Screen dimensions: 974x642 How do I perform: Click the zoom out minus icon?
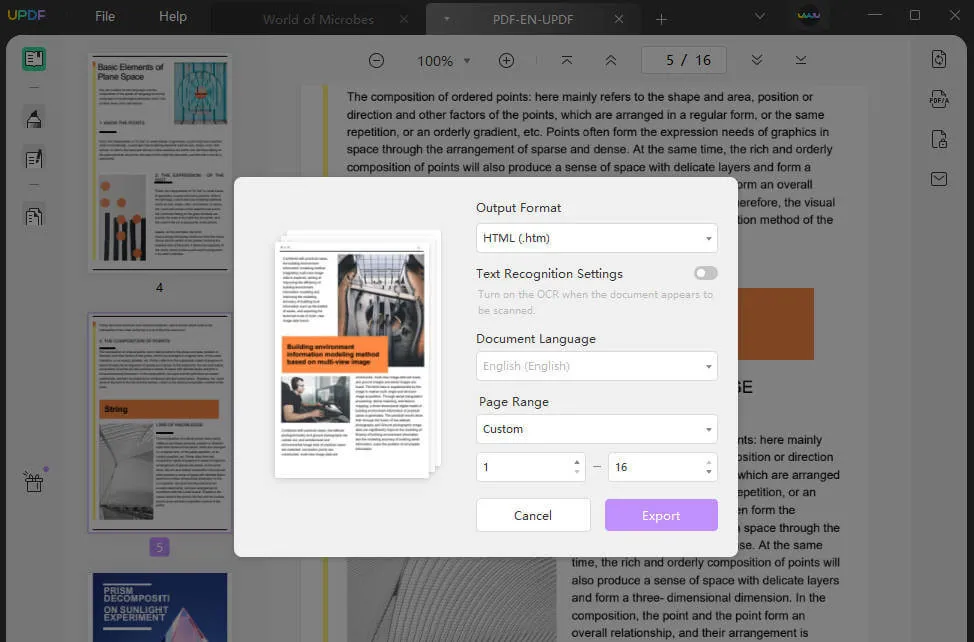376,61
